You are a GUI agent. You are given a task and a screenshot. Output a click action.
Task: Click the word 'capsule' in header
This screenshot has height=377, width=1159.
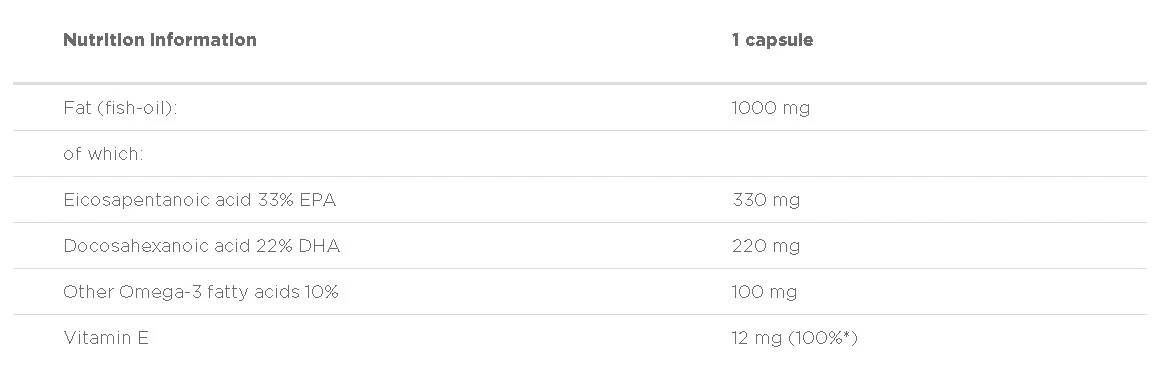tap(779, 41)
